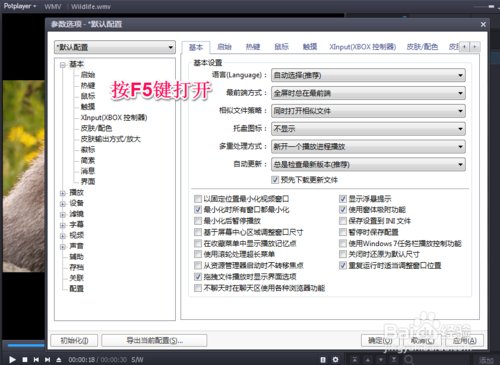
Task: Toggle 拖拽文件播放时显示界面选项 checkbox
Action: (x=198, y=277)
